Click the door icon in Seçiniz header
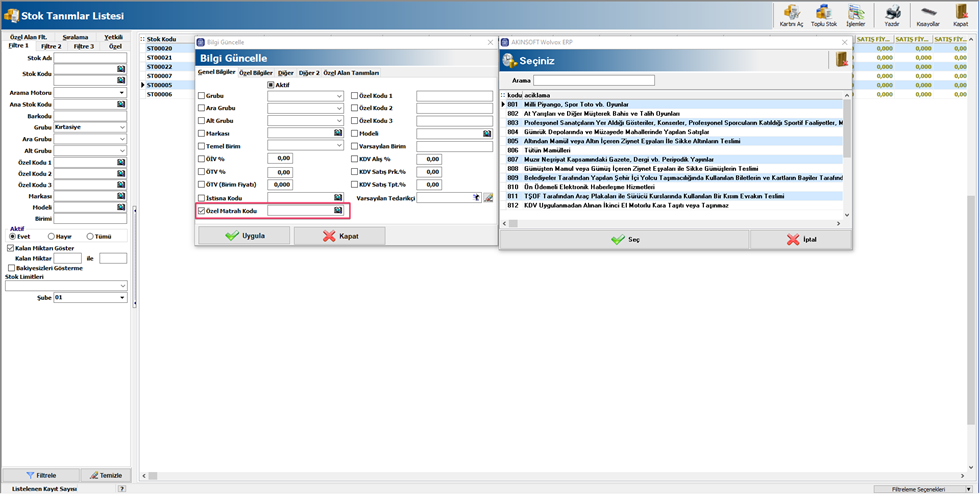This screenshot has height=494, width=980. 841,60
